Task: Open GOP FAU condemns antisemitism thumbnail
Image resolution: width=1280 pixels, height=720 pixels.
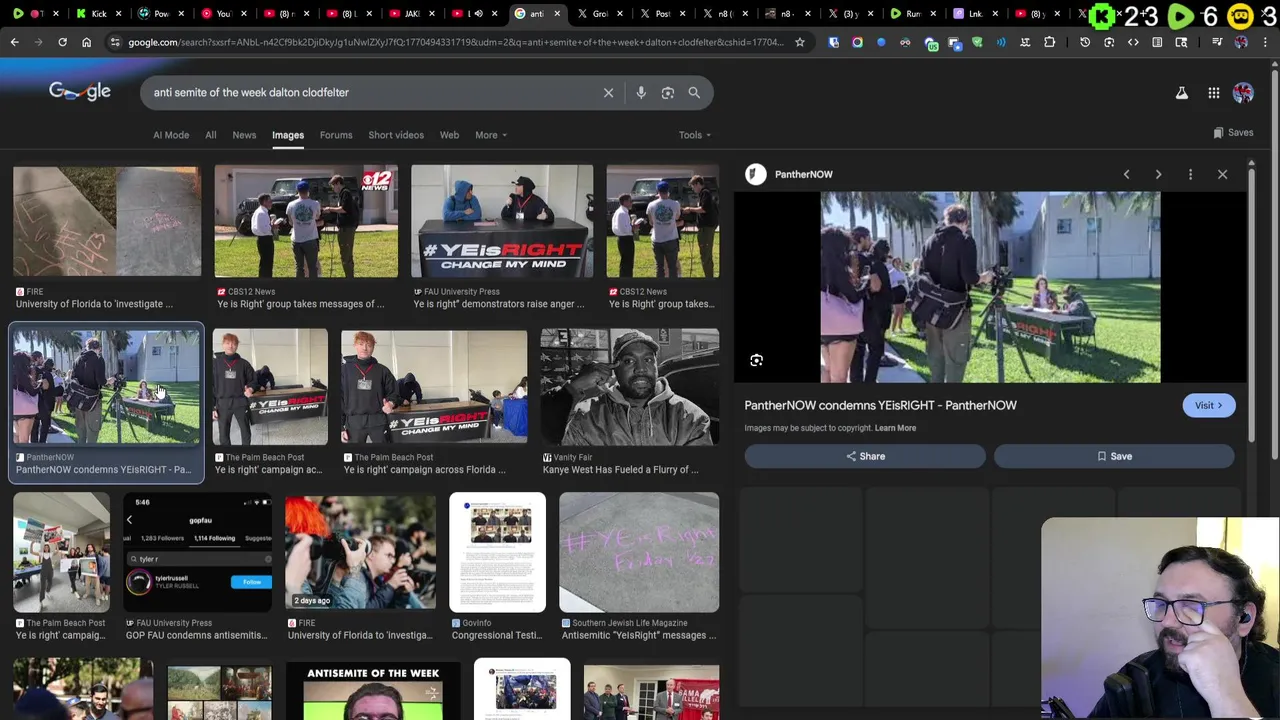Action: (198, 551)
